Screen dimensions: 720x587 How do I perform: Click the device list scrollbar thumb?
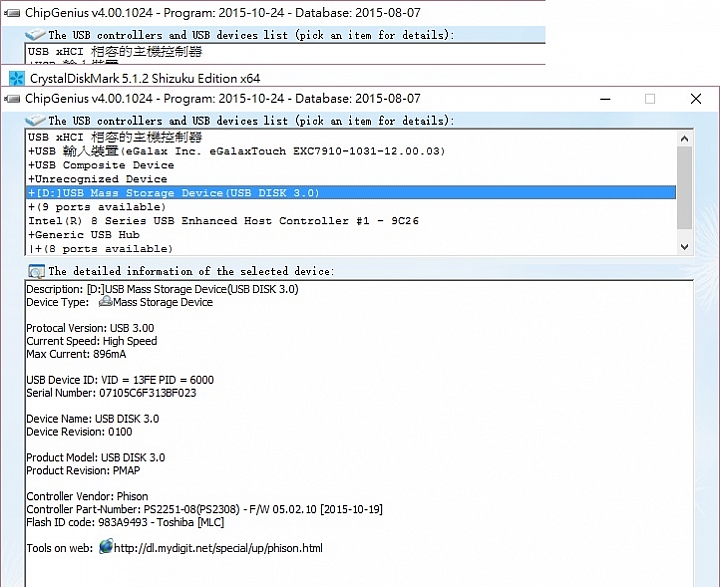pyautogui.click(x=684, y=188)
